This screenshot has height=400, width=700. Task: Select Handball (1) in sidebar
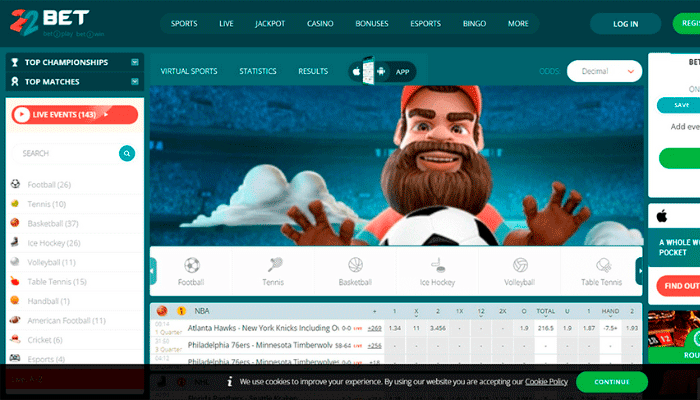[48, 301]
